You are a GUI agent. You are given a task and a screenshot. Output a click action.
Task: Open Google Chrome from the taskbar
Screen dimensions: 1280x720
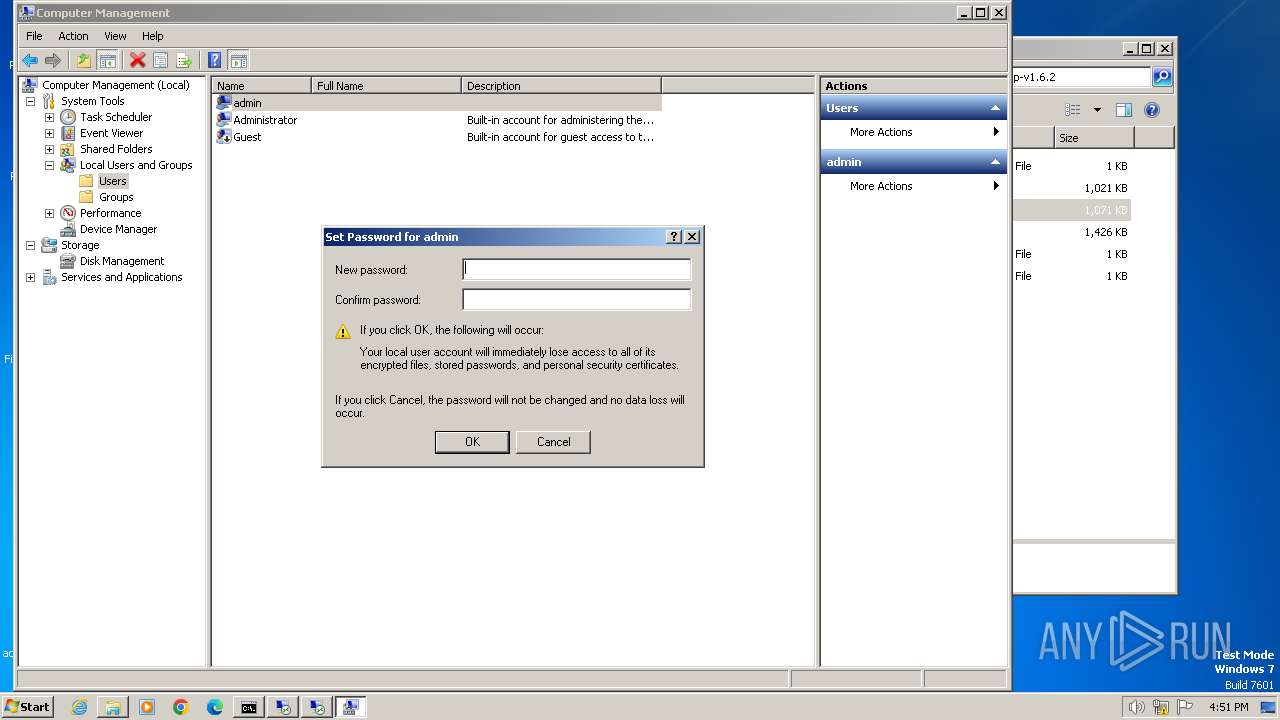coord(181,707)
